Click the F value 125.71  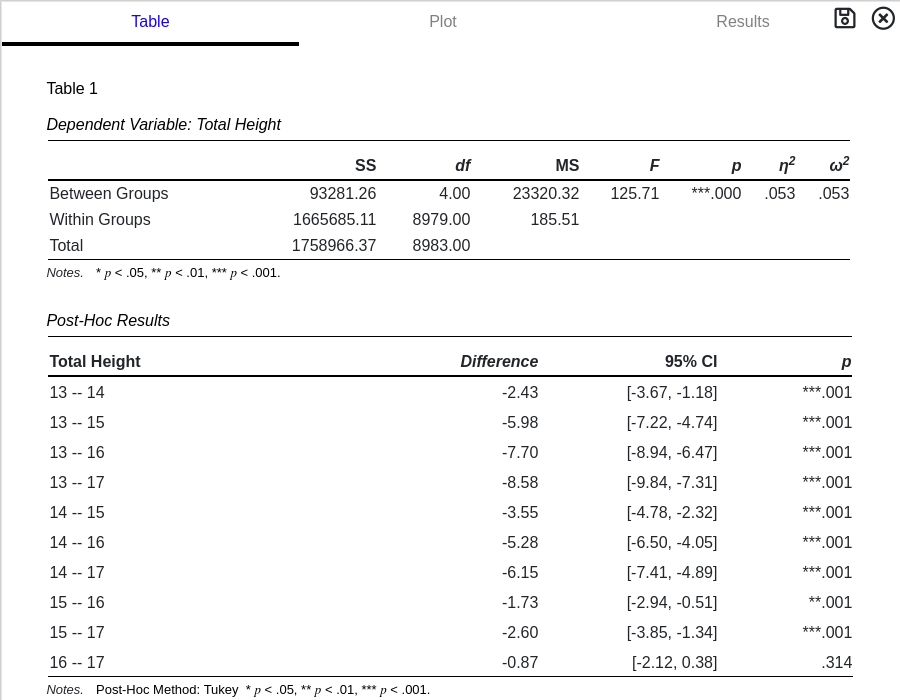click(x=635, y=193)
